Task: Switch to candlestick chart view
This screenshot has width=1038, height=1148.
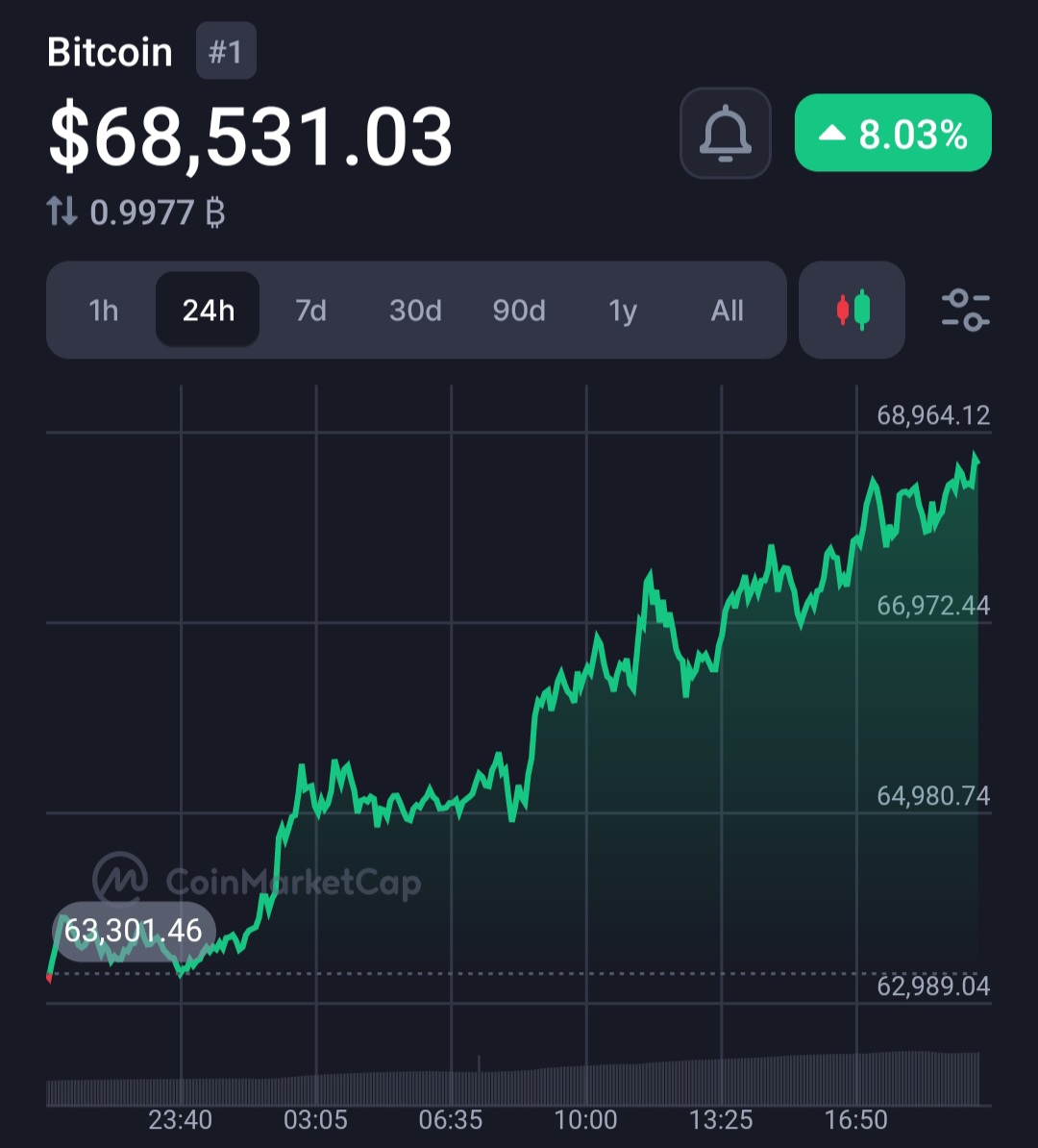Action: (853, 310)
